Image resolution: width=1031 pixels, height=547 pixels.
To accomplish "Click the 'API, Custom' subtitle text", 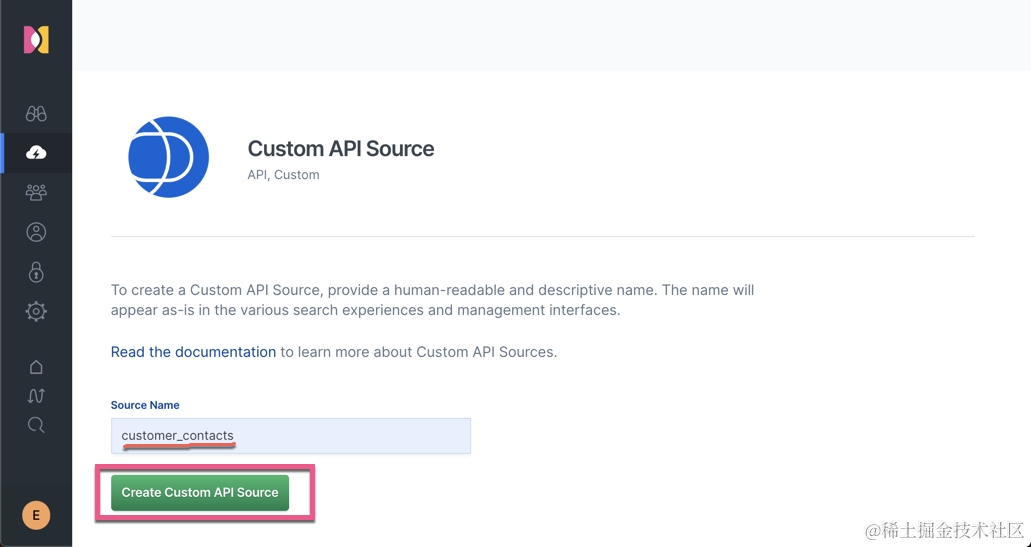I will click(x=283, y=175).
